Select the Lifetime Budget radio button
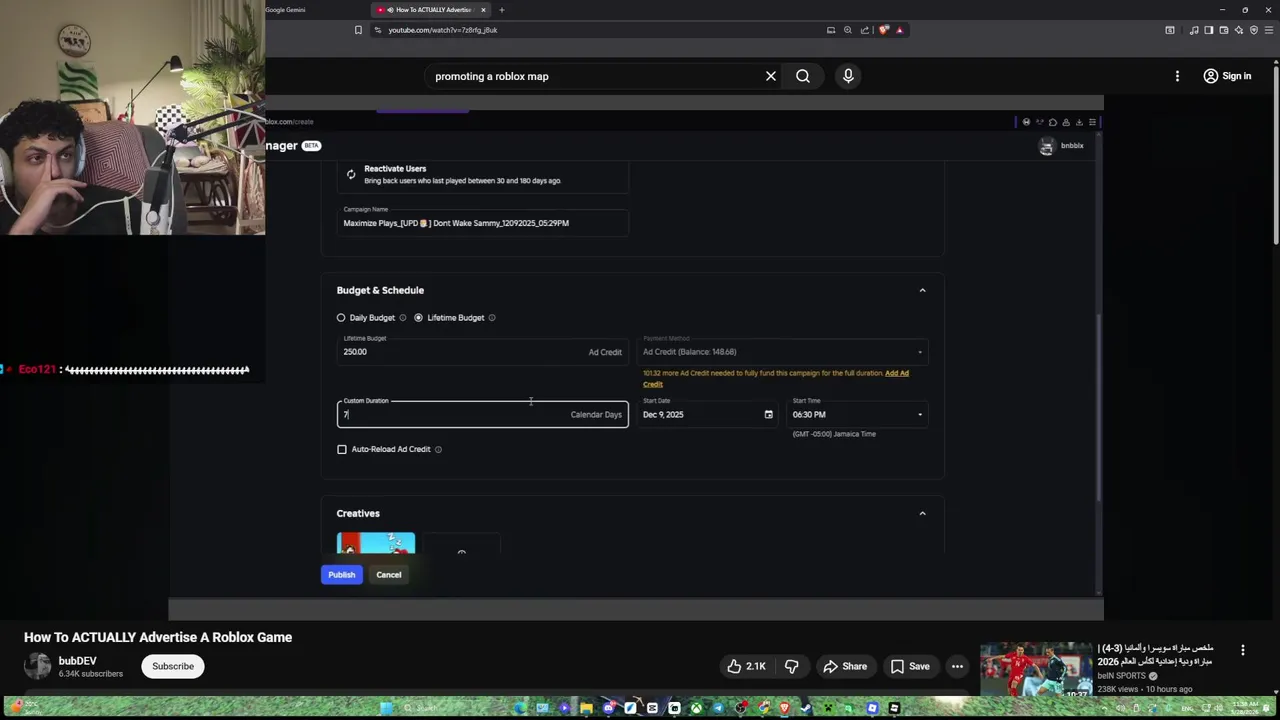1280x720 pixels. tap(419, 318)
